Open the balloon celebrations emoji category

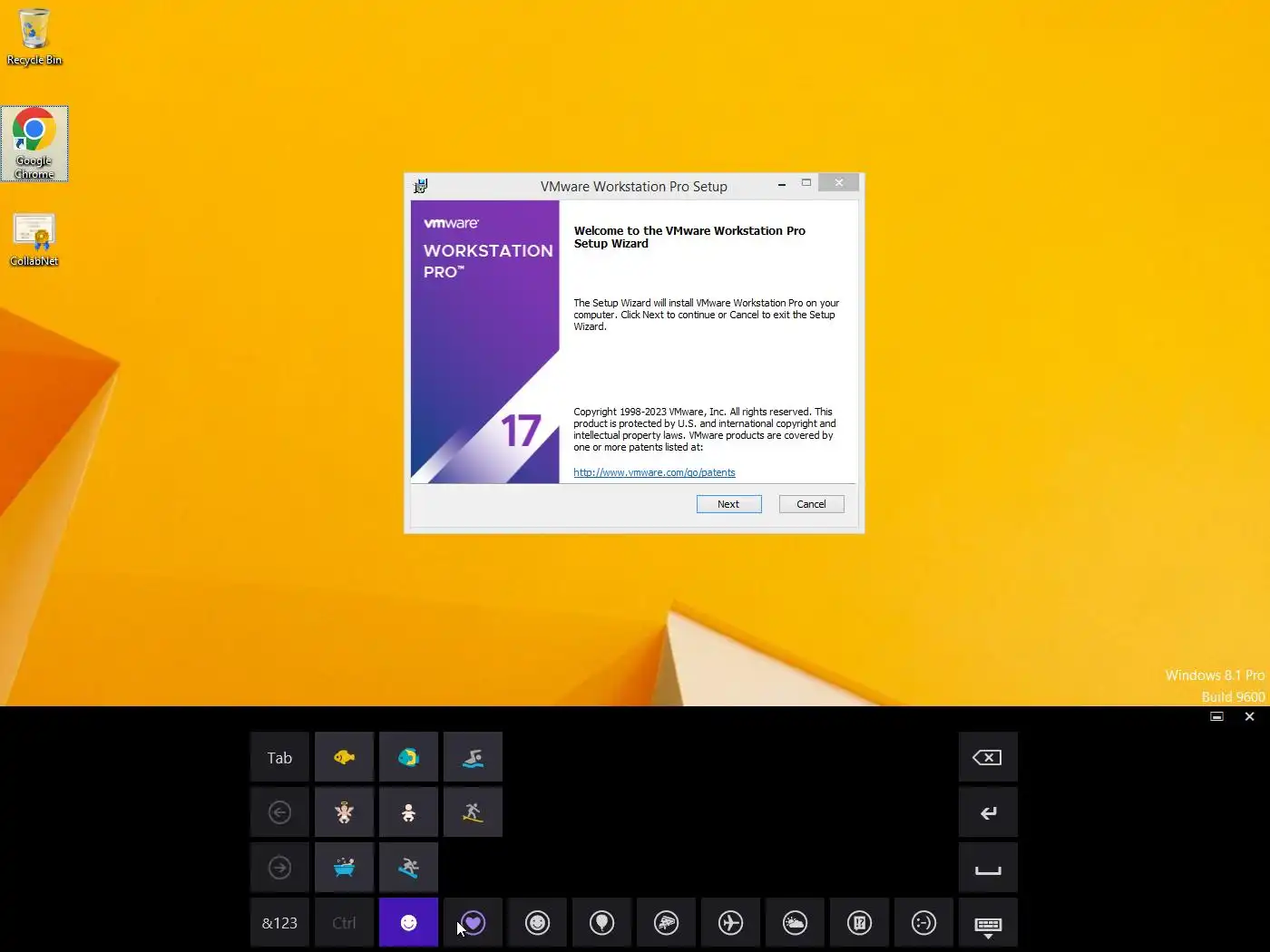601,923
